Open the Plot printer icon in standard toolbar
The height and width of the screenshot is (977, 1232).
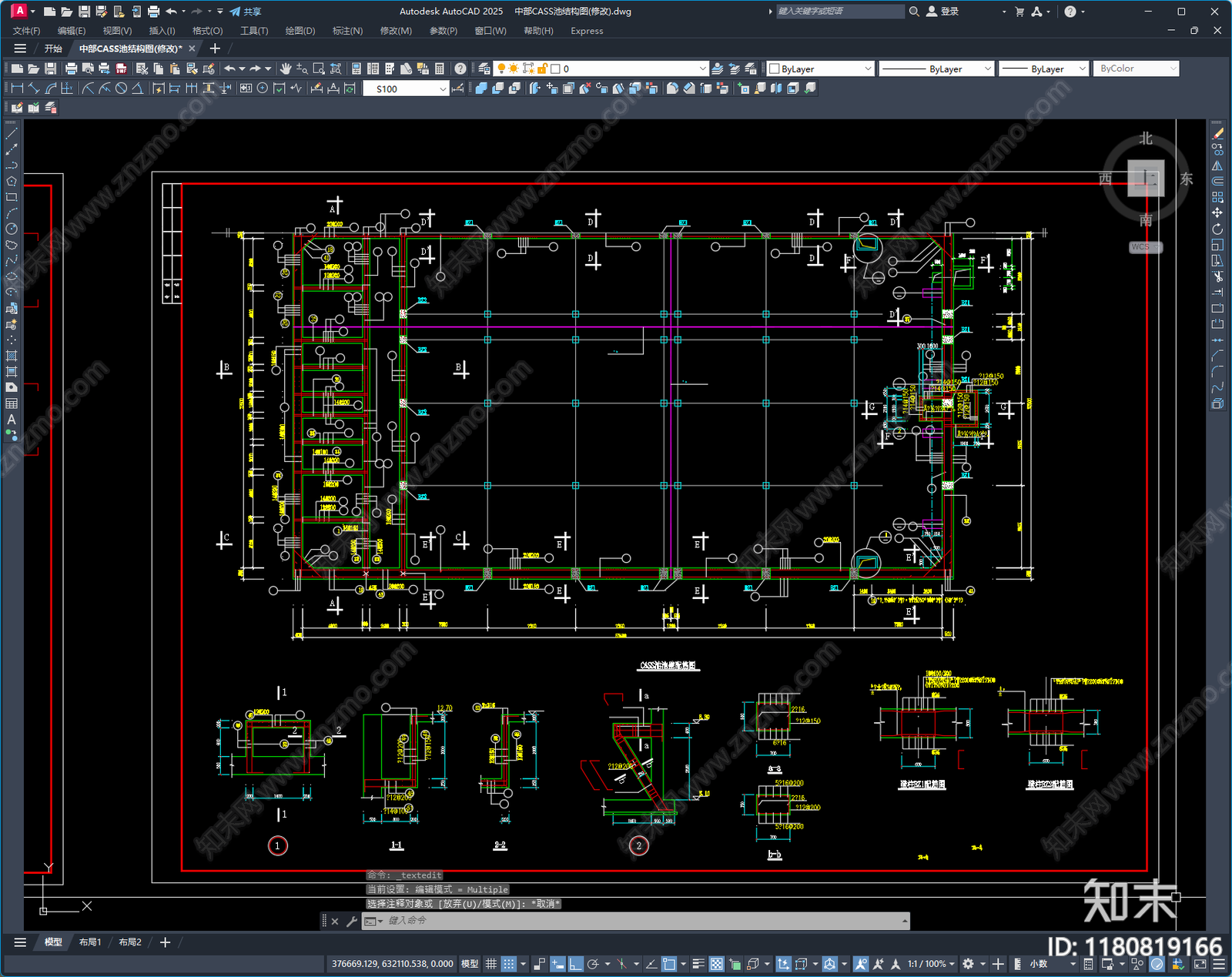click(72, 69)
